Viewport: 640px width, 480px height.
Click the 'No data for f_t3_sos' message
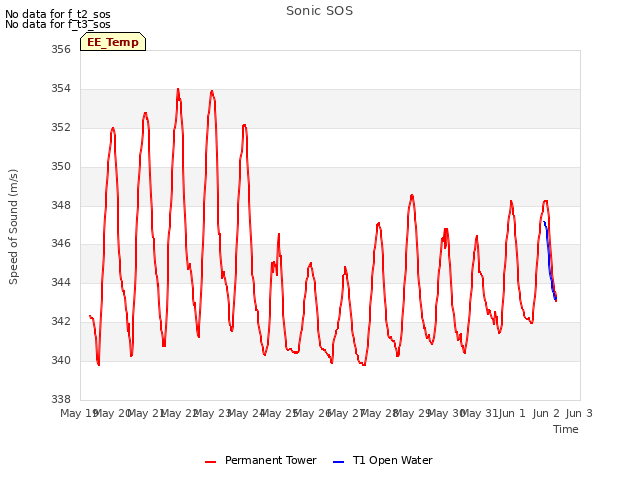click(x=58, y=24)
